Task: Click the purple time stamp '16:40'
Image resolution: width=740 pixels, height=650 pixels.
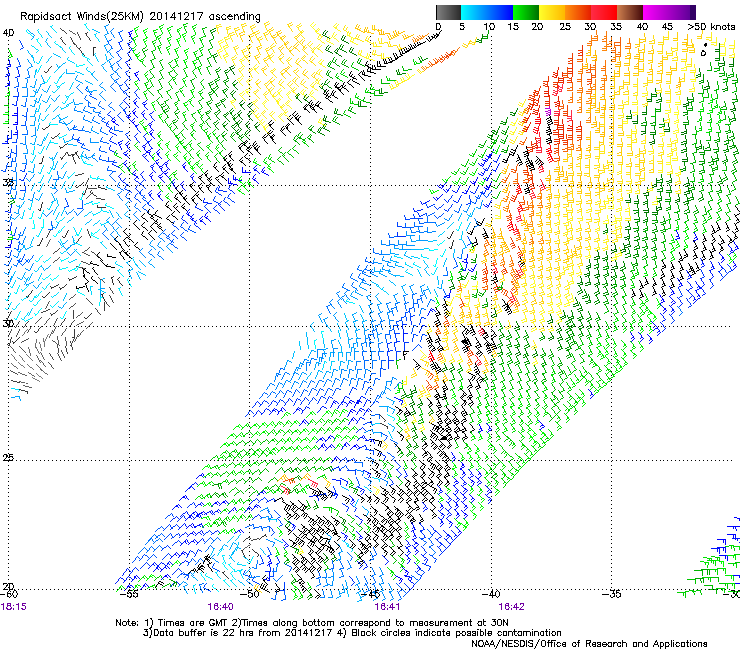Action: pos(220,607)
